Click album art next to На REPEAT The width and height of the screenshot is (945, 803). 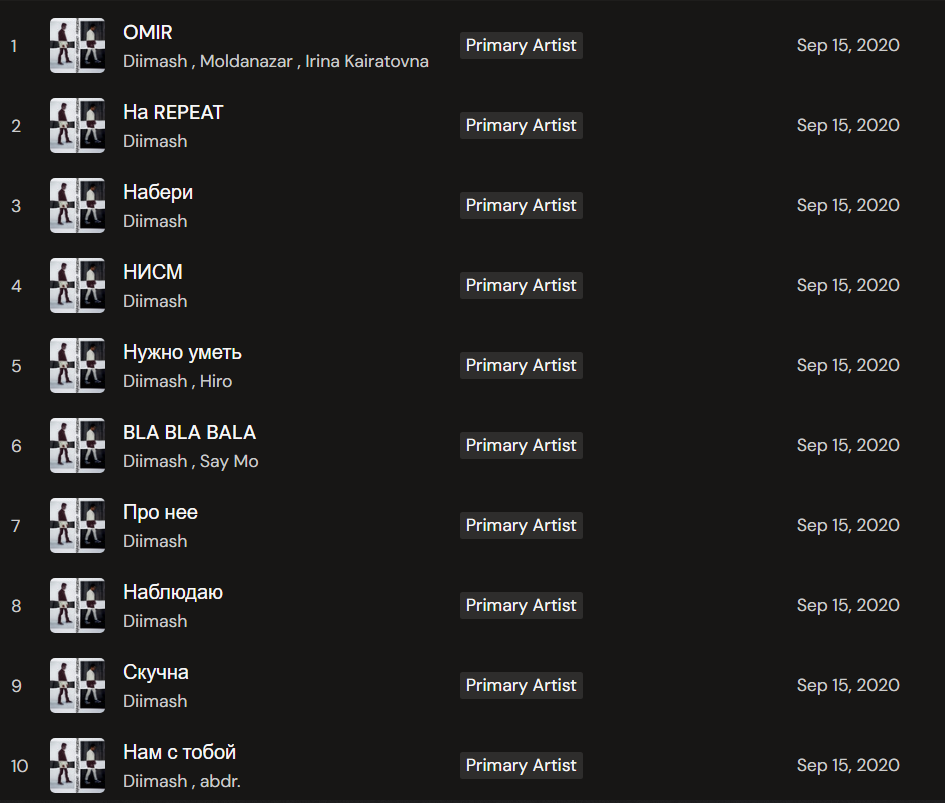click(x=77, y=126)
